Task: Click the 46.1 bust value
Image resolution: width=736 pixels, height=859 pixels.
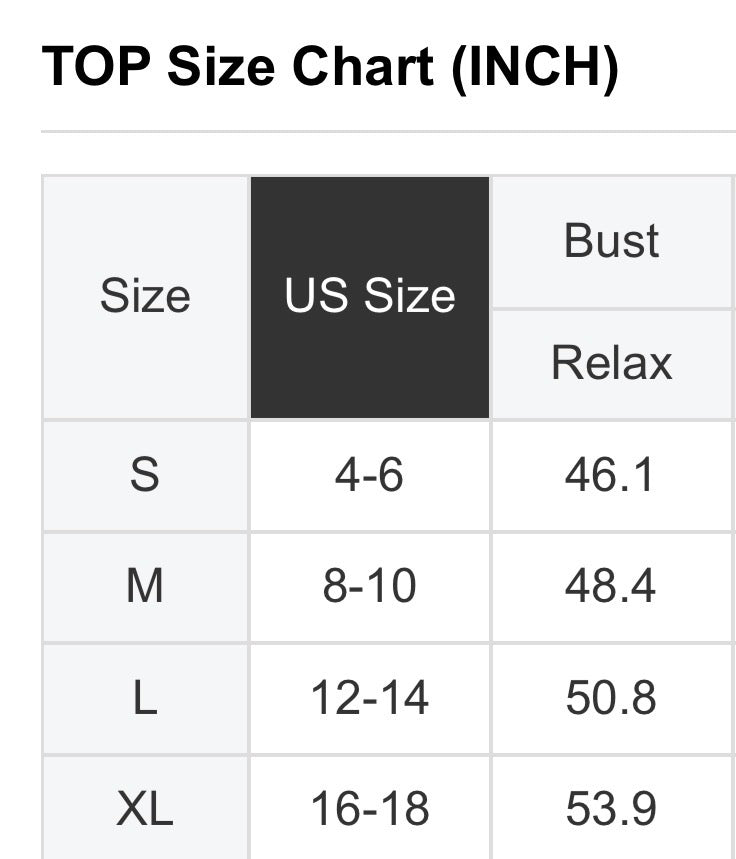Action: pos(612,476)
